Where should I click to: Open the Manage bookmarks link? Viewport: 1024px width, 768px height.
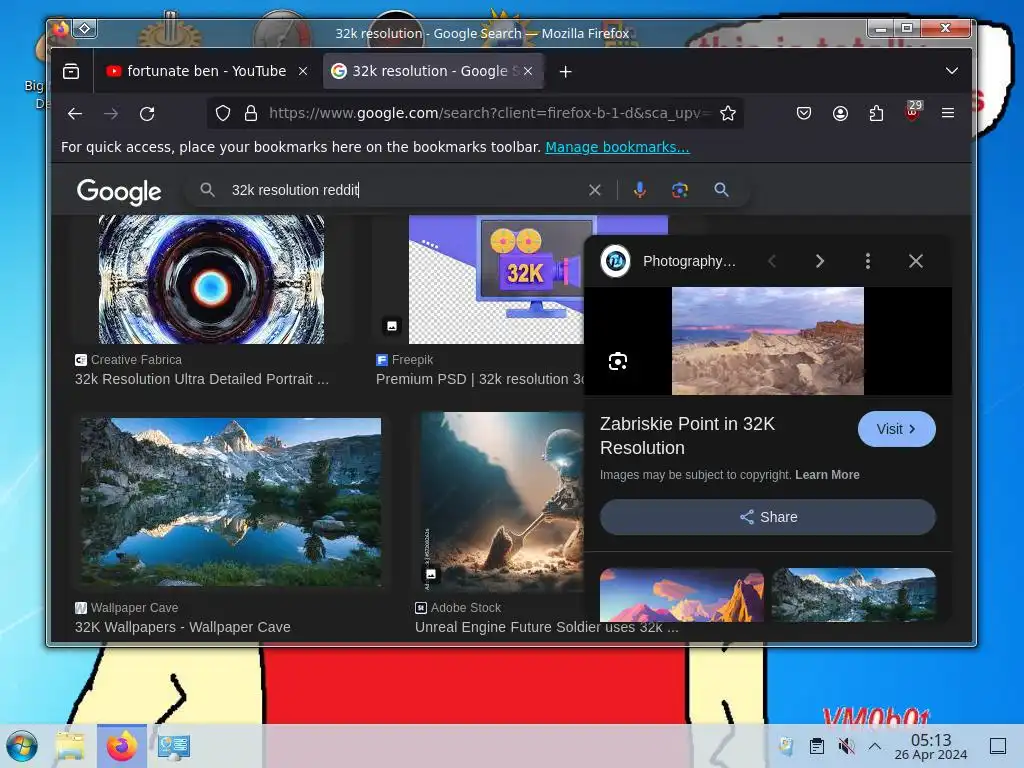617,147
